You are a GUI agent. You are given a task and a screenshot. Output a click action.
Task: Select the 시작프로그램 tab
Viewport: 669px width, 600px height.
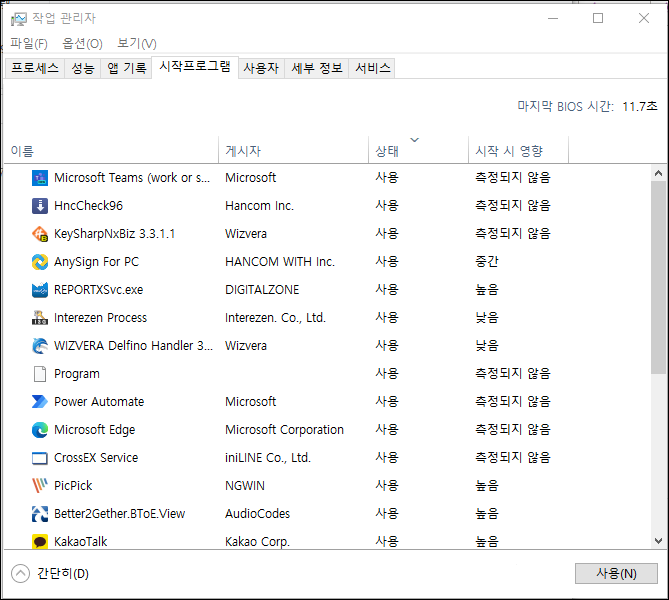pyautogui.click(x=195, y=67)
